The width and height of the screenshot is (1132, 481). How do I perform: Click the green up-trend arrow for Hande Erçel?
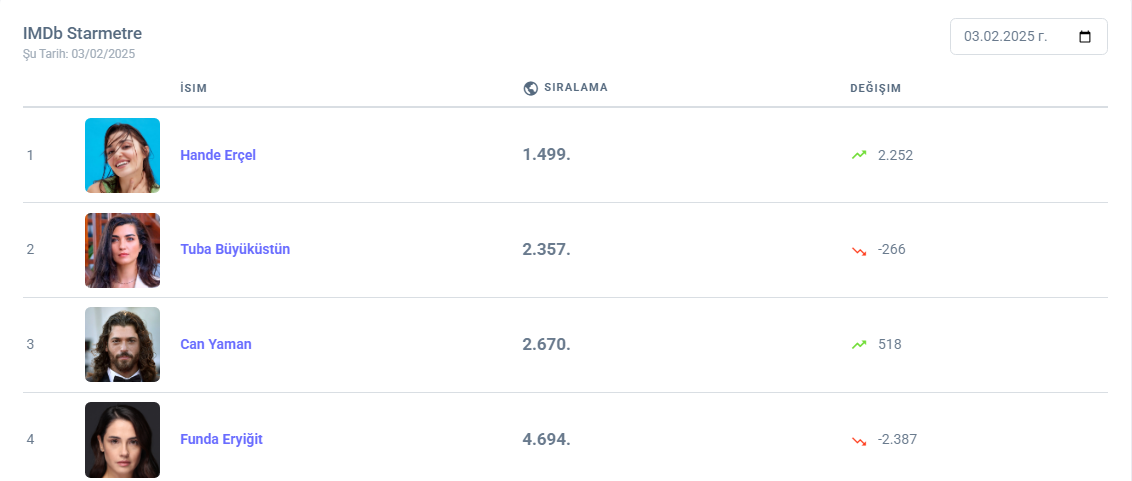pyautogui.click(x=859, y=155)
